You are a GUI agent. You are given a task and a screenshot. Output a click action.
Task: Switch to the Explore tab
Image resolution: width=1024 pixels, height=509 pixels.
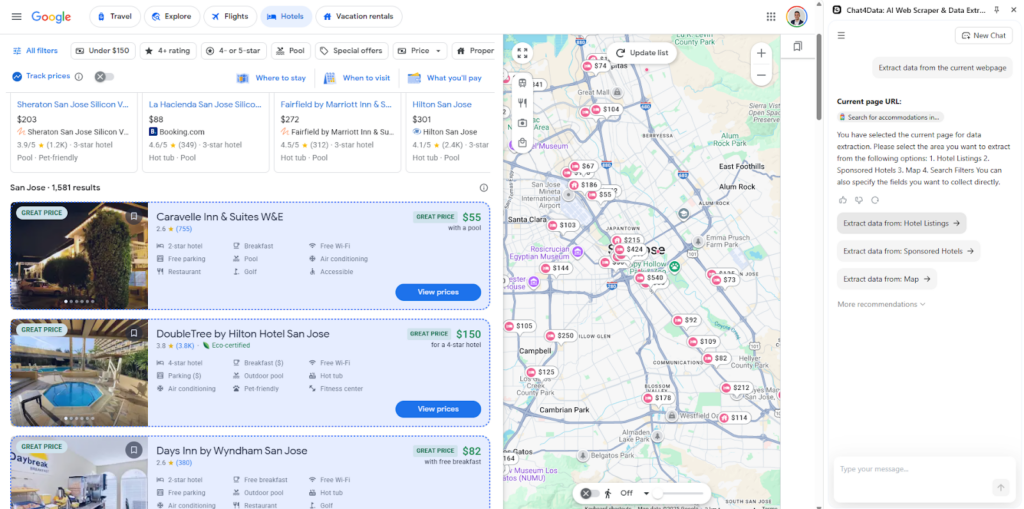[172, 16]
